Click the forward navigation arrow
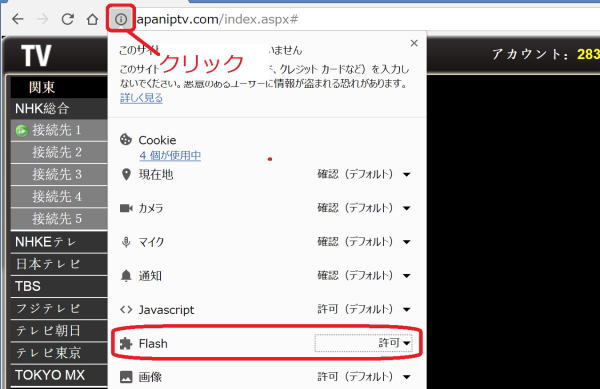The image size is (600, 389). coord(42,19)
